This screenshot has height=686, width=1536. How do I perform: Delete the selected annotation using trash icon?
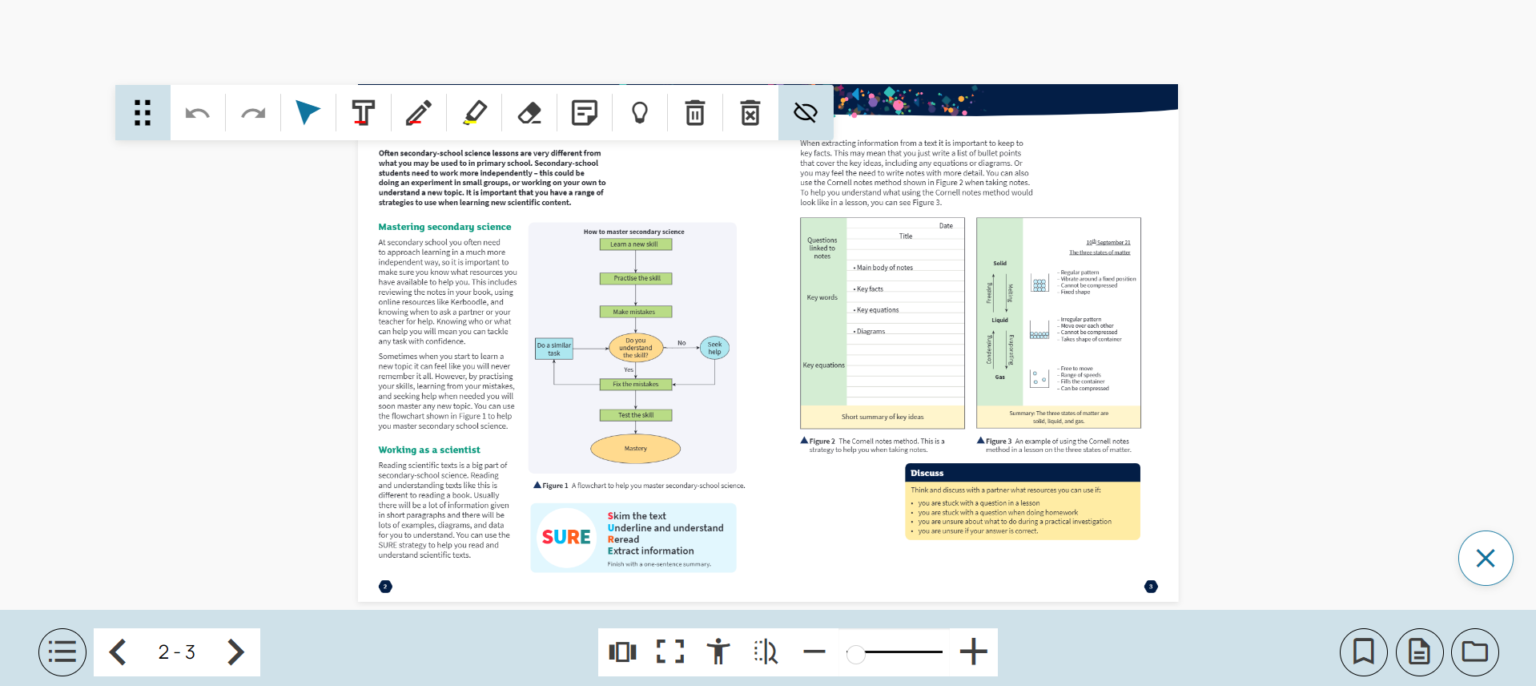(x=694, y=112)
